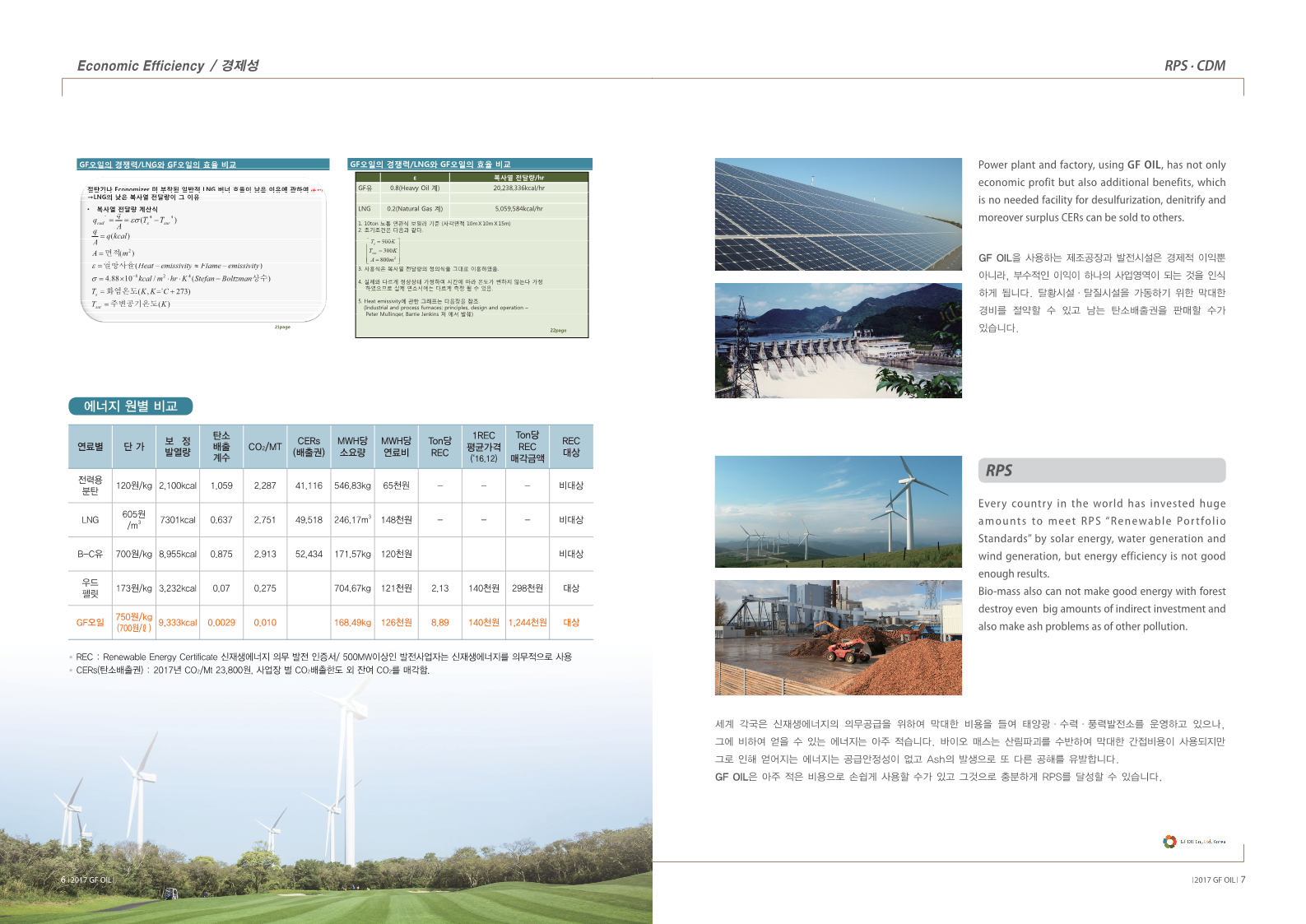Click the REC footnote line below table
1306x924 pixels.
tap(321, 657)
